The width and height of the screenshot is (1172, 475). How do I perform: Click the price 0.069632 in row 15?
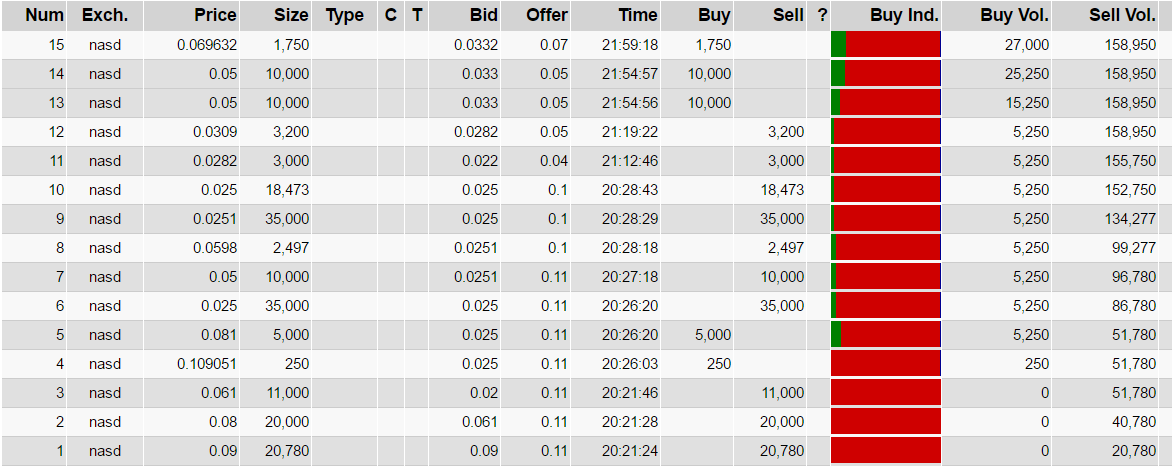tap(206, 45)
